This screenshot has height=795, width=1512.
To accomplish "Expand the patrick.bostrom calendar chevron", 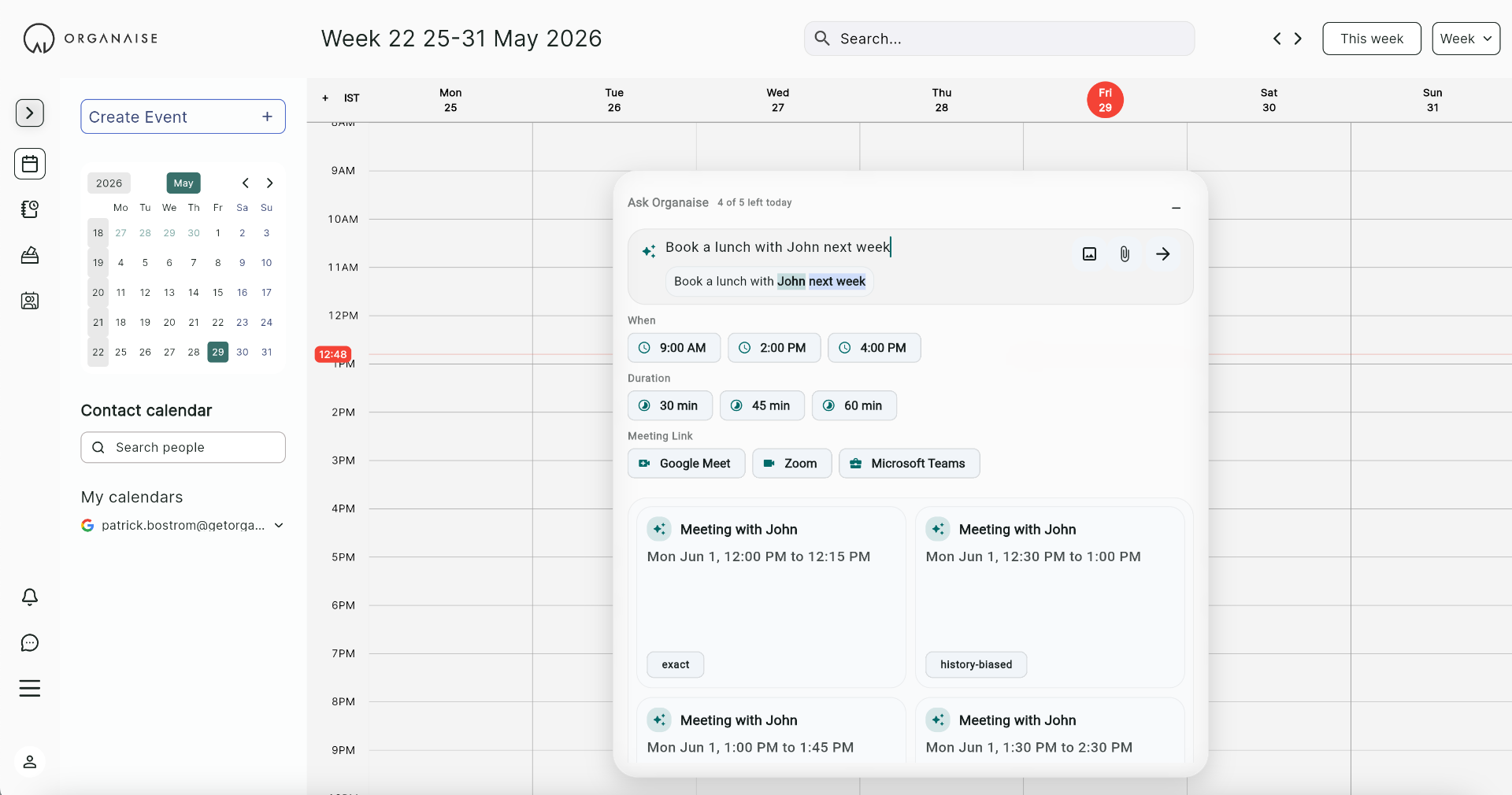I will 279,525.
